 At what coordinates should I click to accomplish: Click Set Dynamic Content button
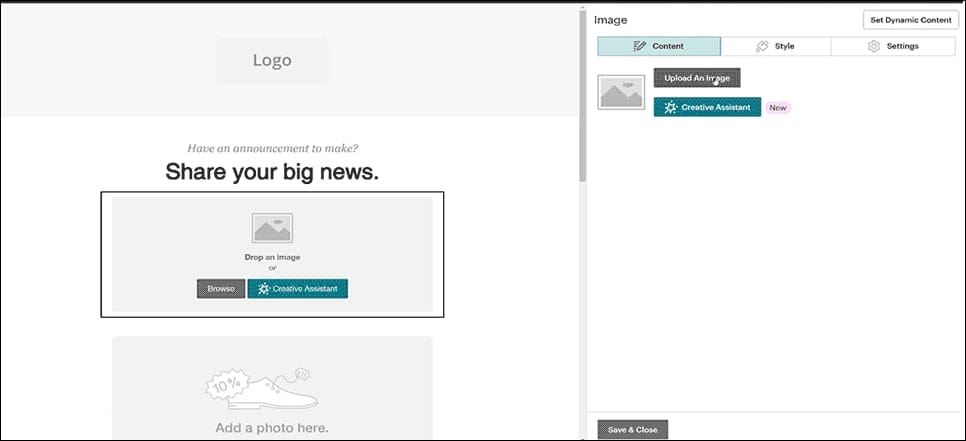pos(909,20)
